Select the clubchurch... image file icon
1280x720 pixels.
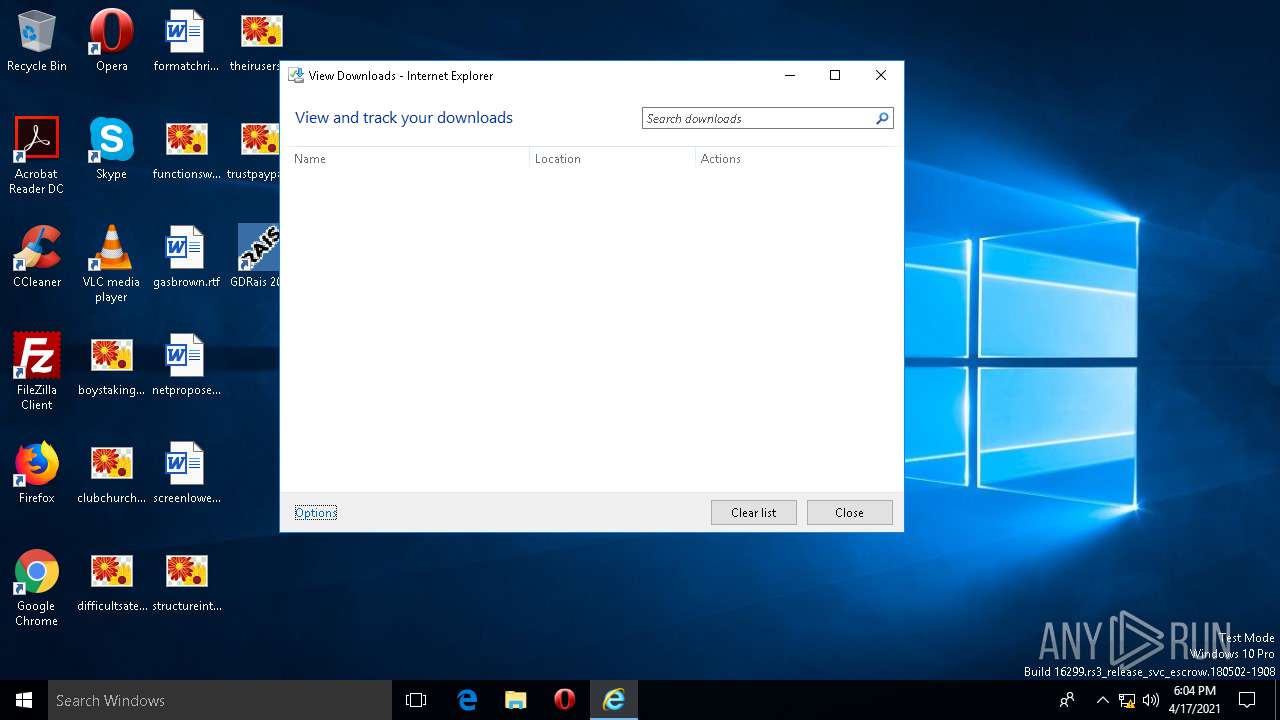111,473
